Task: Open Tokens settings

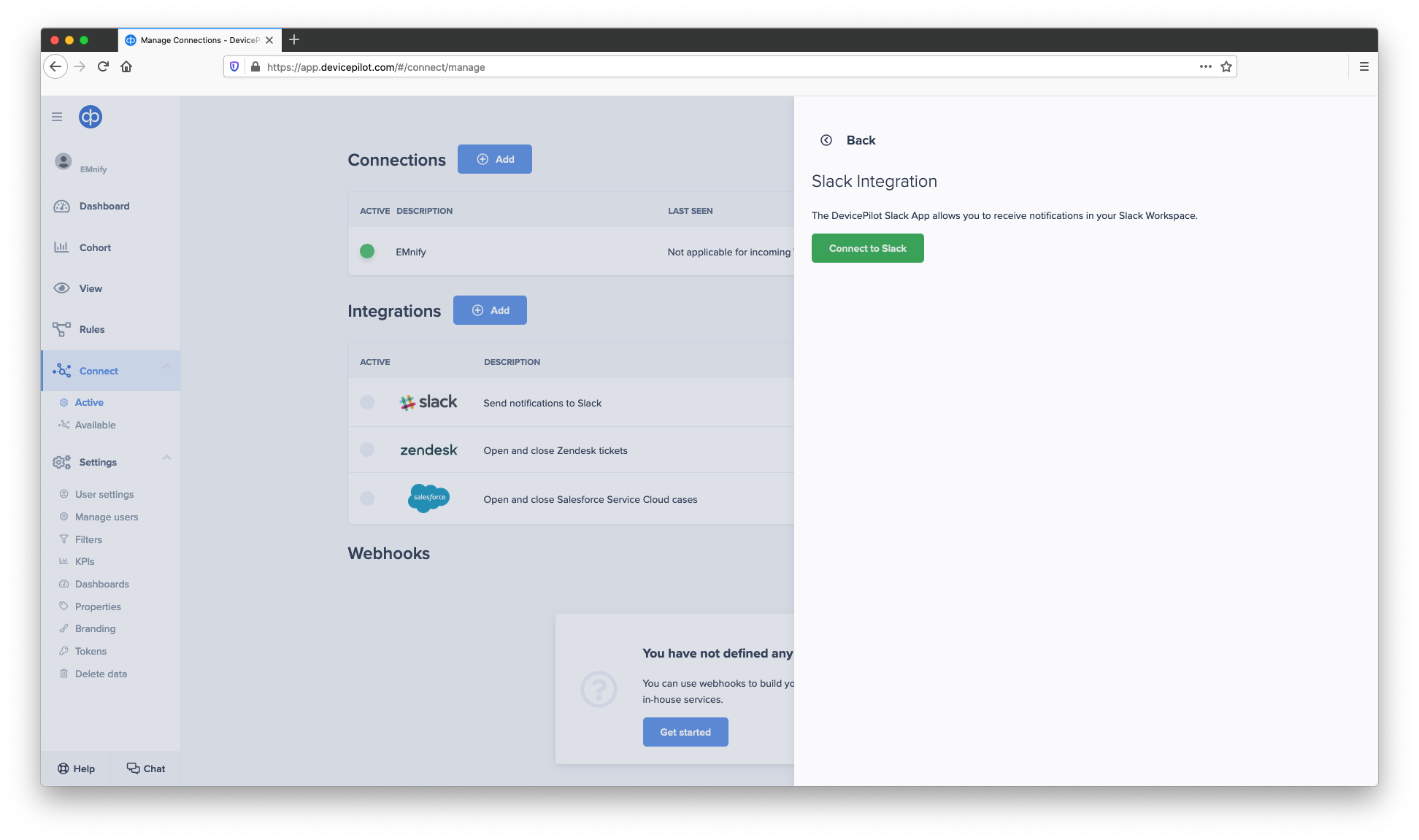Action: (91, 651)
